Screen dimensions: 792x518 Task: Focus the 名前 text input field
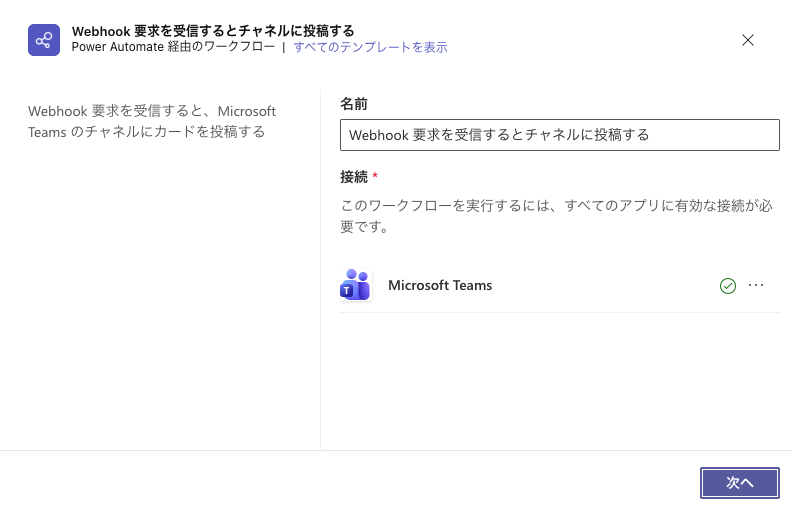pos(559,135)
